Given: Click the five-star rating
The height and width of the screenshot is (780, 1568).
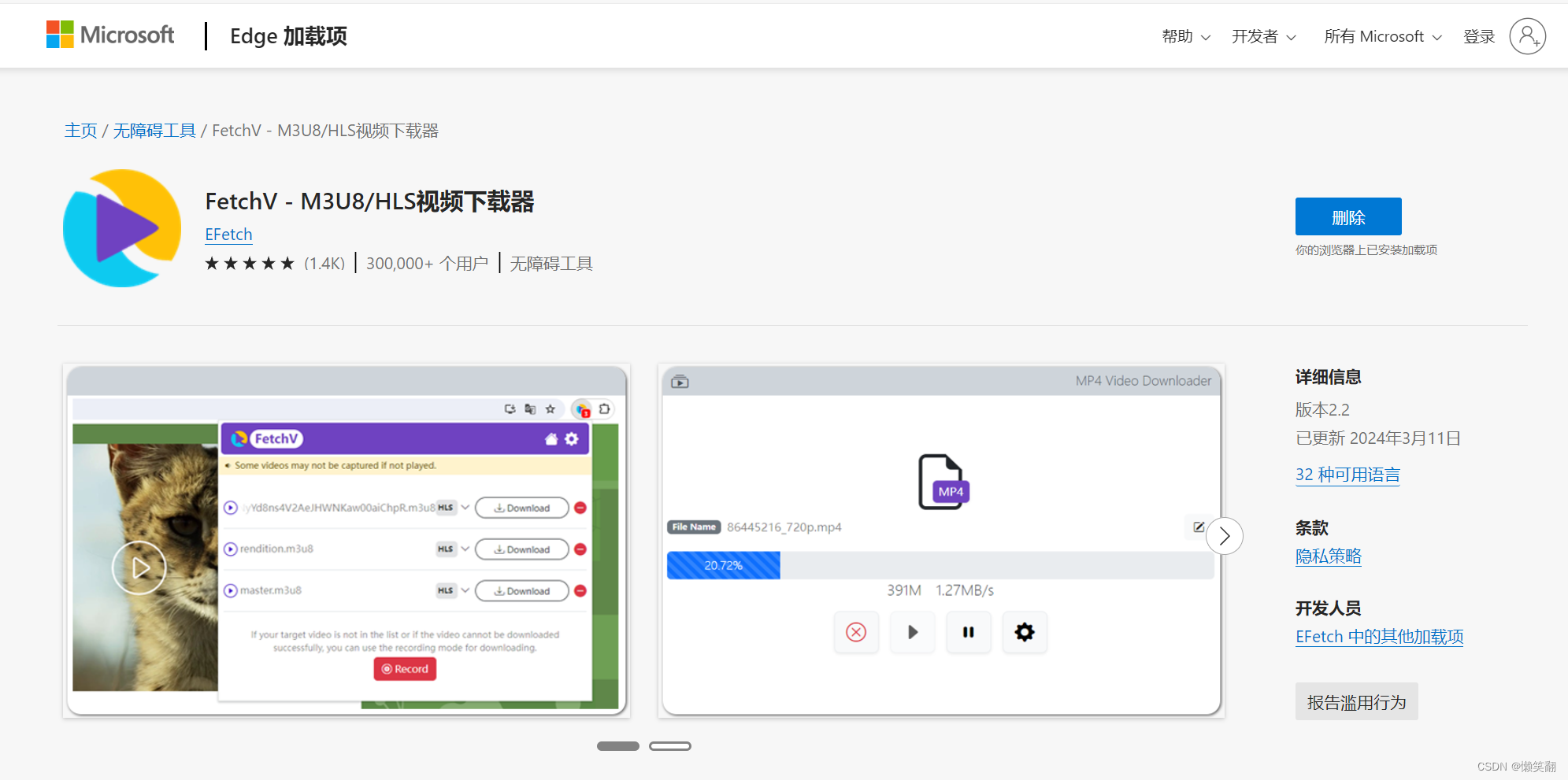Looking at the screenshot, I should pos(250,264).
